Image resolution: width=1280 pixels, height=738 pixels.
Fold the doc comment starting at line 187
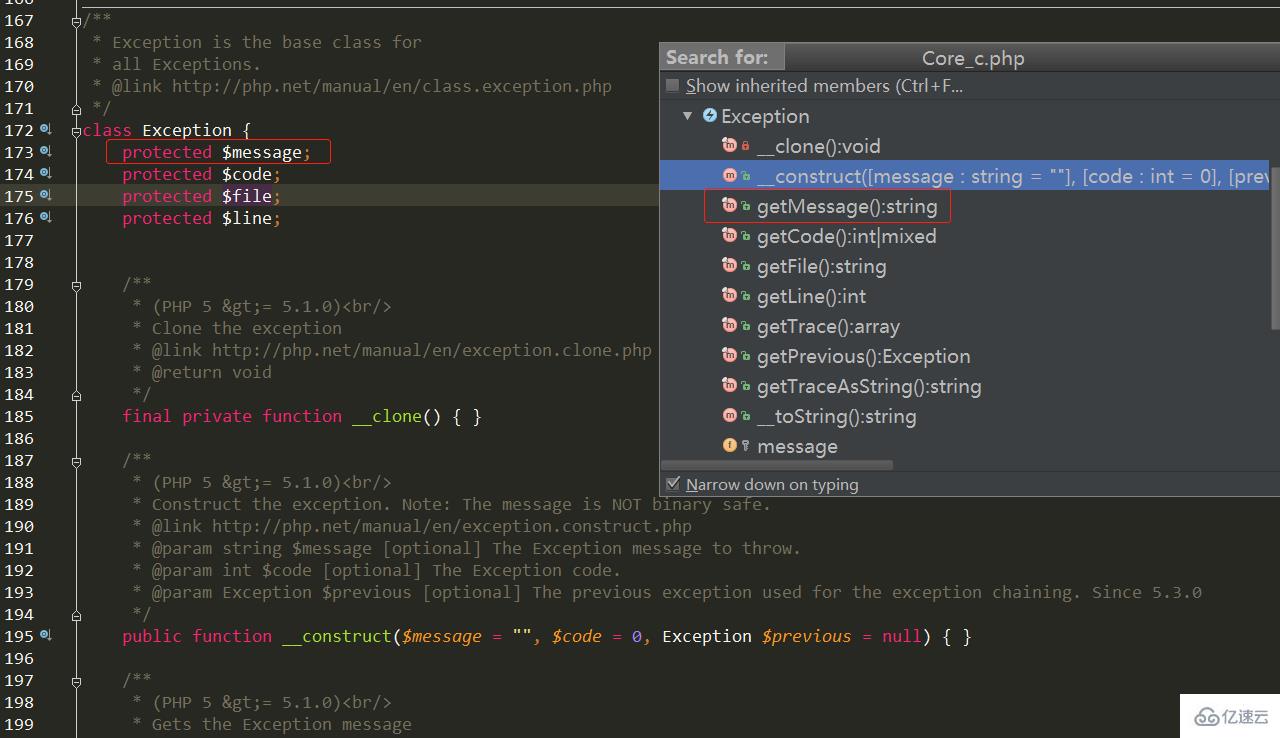(x=77, y=460)
